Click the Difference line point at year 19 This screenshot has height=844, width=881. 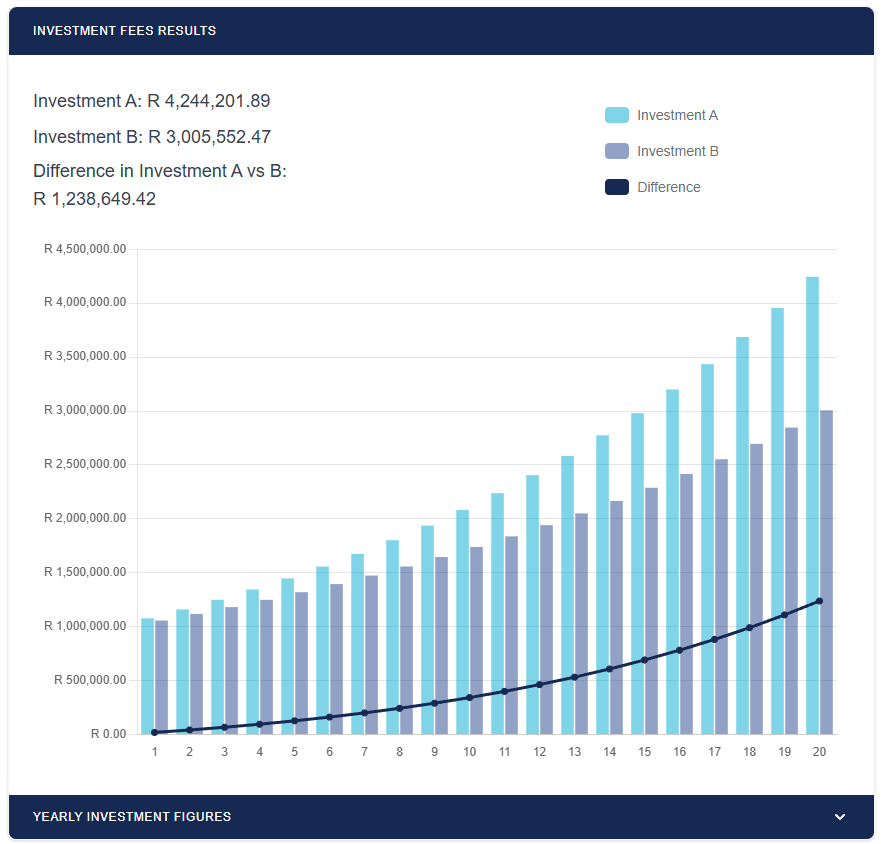784,615
